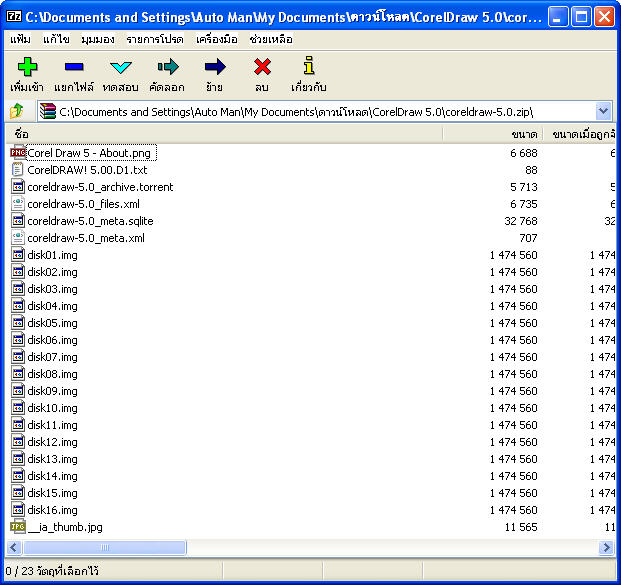
Task: Select the file name disk03.img
Action: 52,289
